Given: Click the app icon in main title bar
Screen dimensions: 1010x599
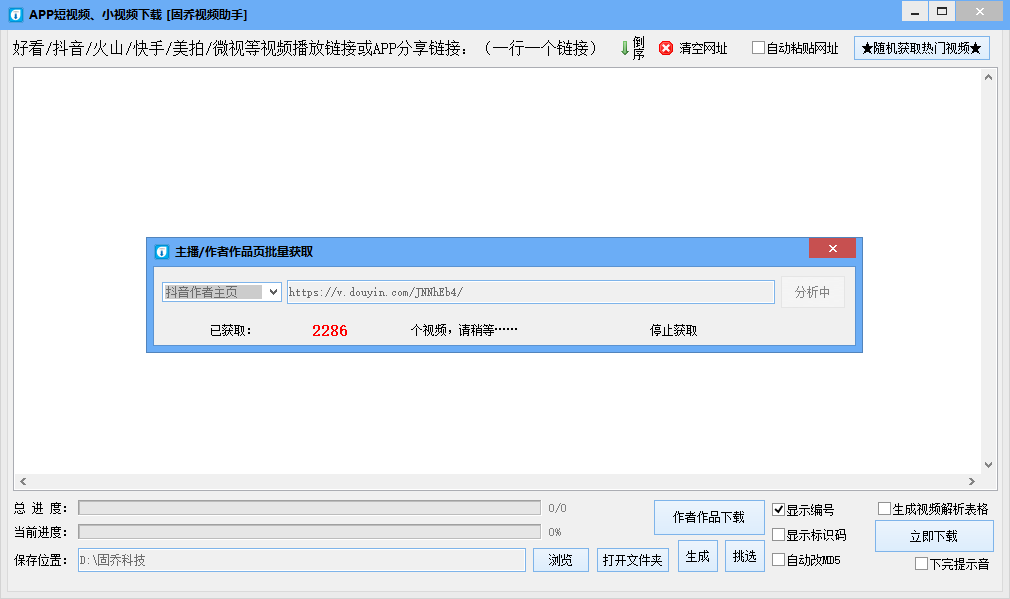Looking at the screenshot, I should [15, 14].
